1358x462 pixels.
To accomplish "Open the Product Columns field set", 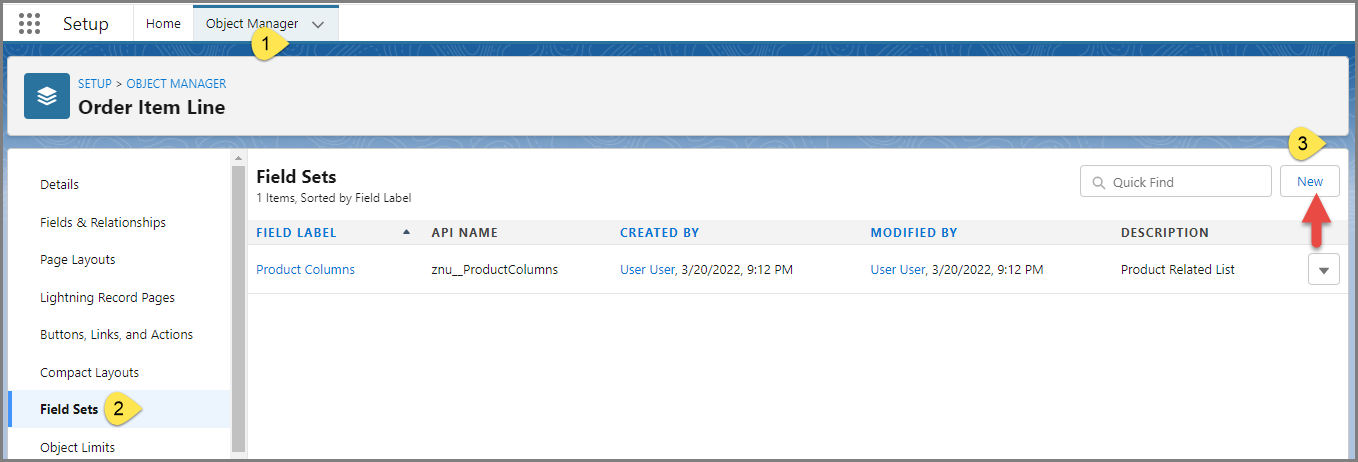I will pos(305,270).
